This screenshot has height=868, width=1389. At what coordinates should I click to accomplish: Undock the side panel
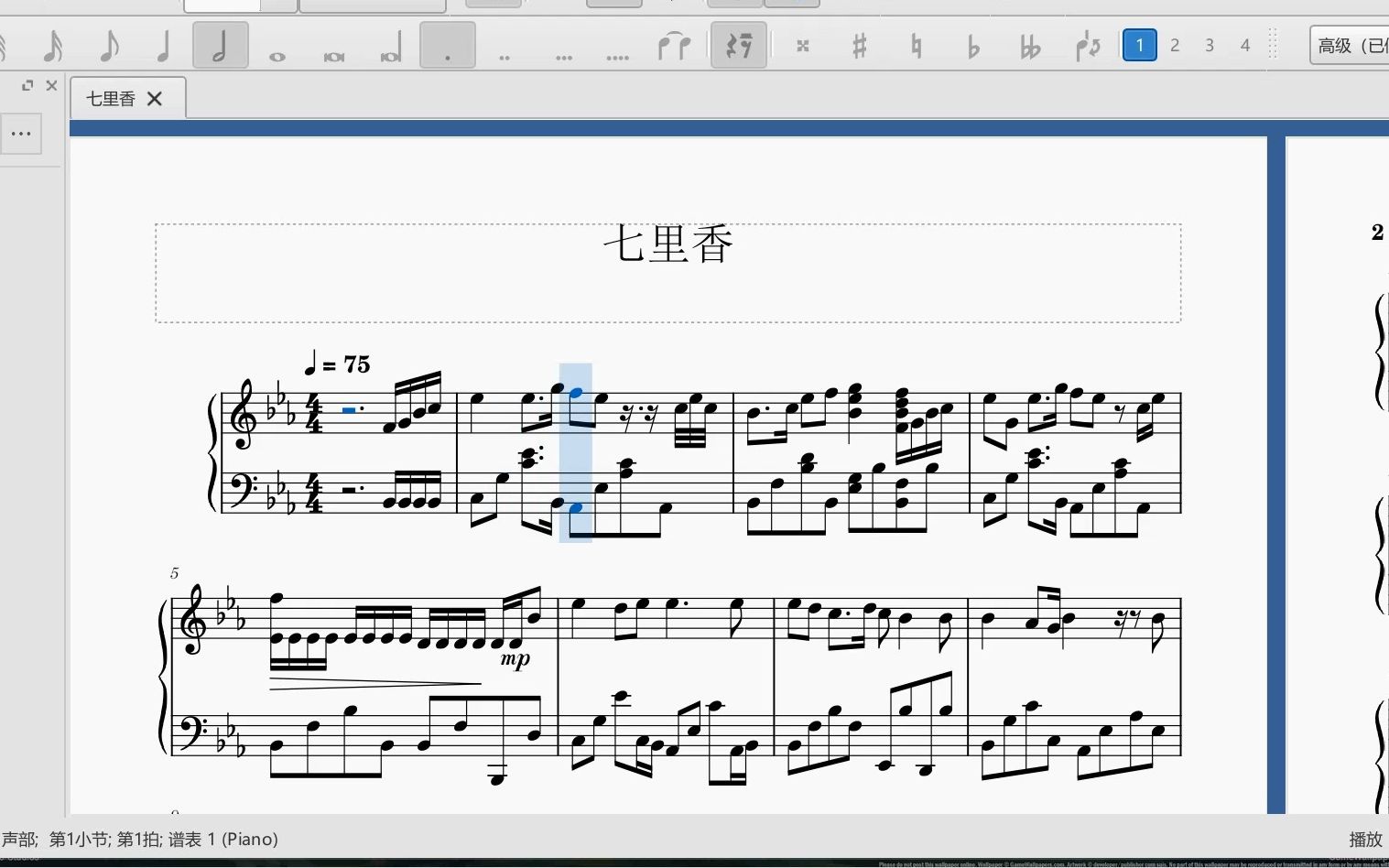click(x=27, y=85)
